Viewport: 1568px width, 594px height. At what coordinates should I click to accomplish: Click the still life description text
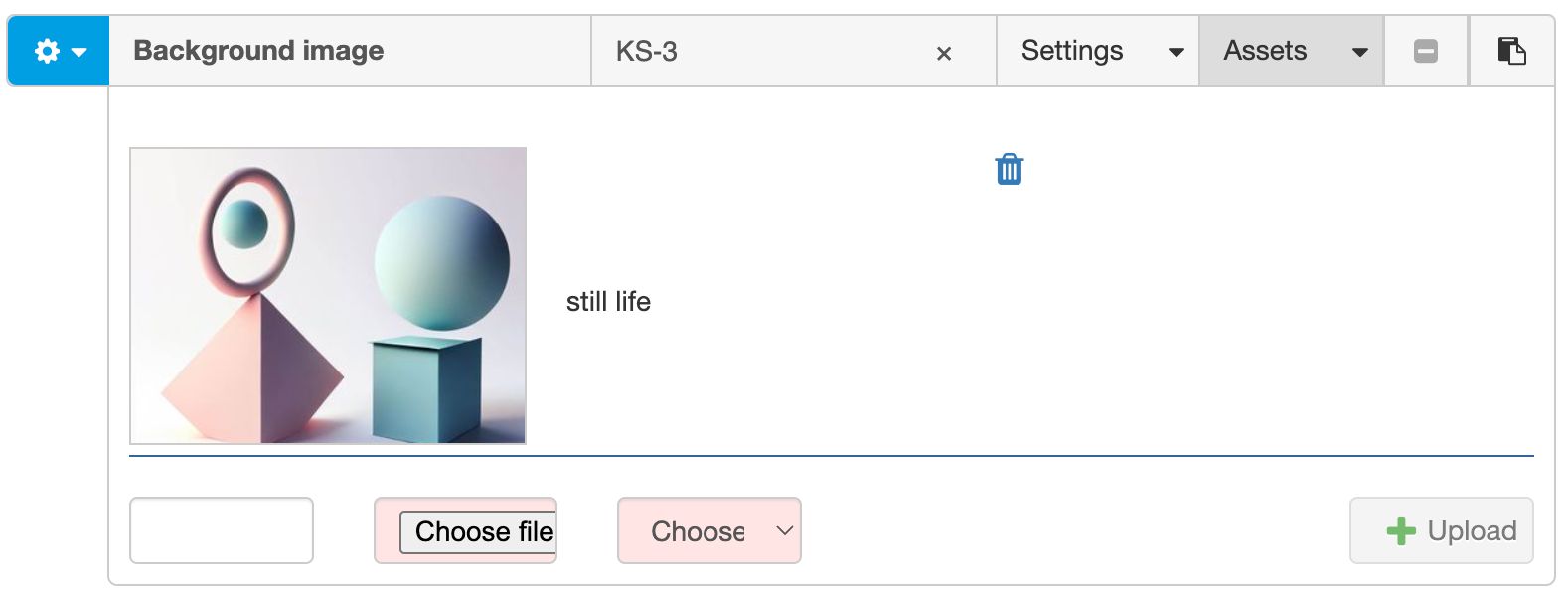click(x=609, y=301)
